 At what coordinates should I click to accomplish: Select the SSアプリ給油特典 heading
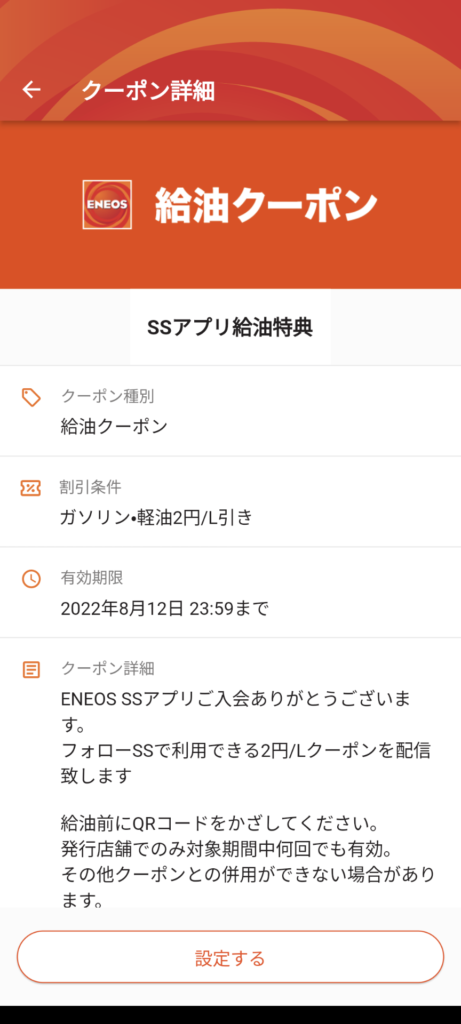coord(230,328)
